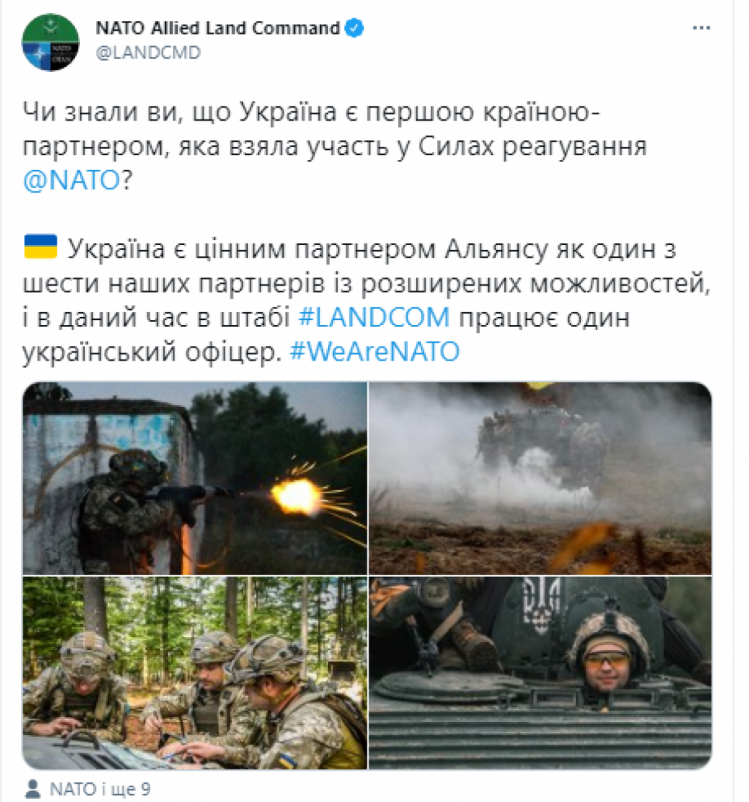749x802 pixels.
Task: View photo of smiling tank crewman
Action: tap(540, 673)
